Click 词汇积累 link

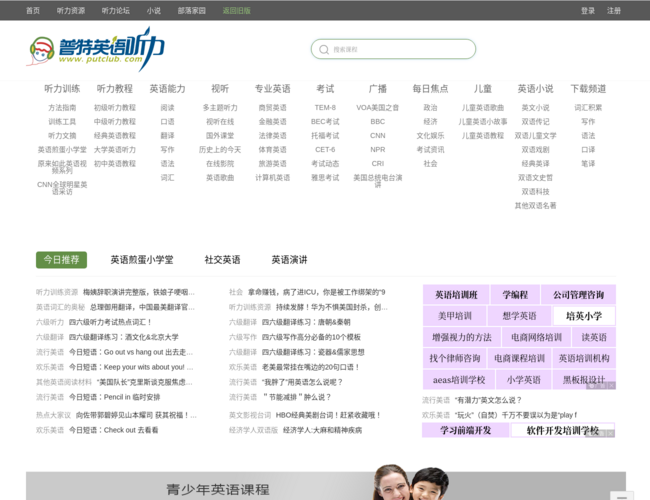point(588,108)
